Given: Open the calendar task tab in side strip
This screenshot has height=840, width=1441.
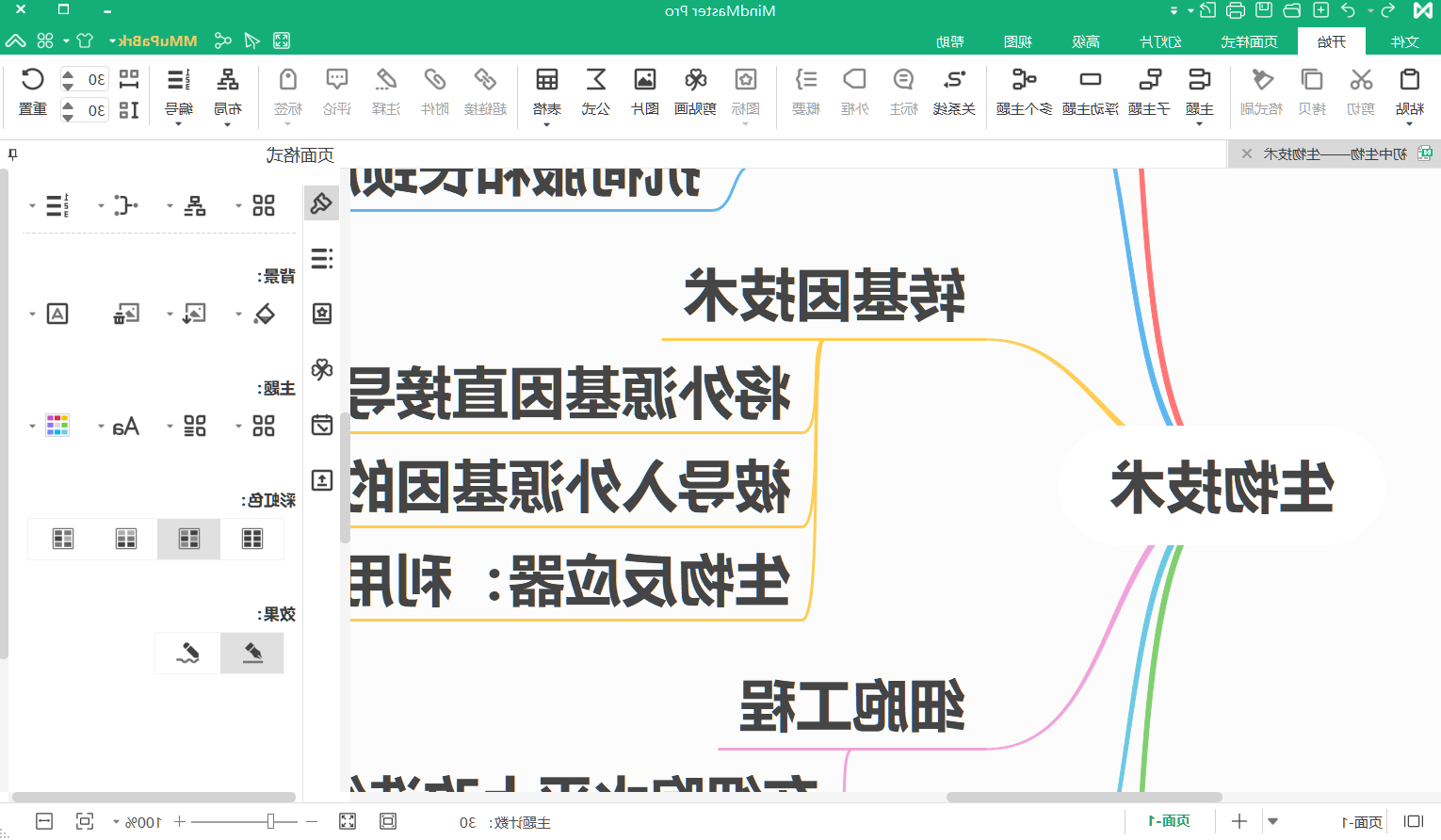Looking at the screenshot, I should click(322, 425).
